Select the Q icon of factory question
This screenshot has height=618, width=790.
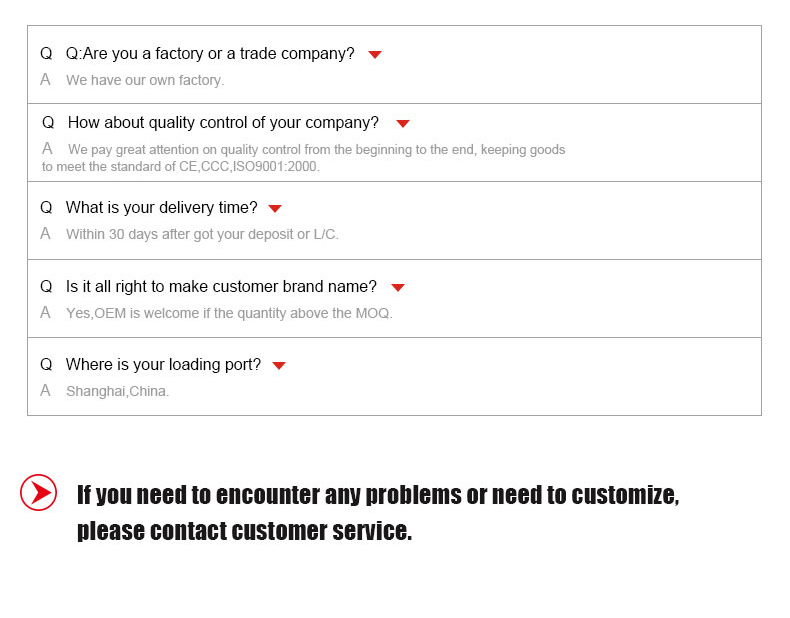tap(46, 53)
